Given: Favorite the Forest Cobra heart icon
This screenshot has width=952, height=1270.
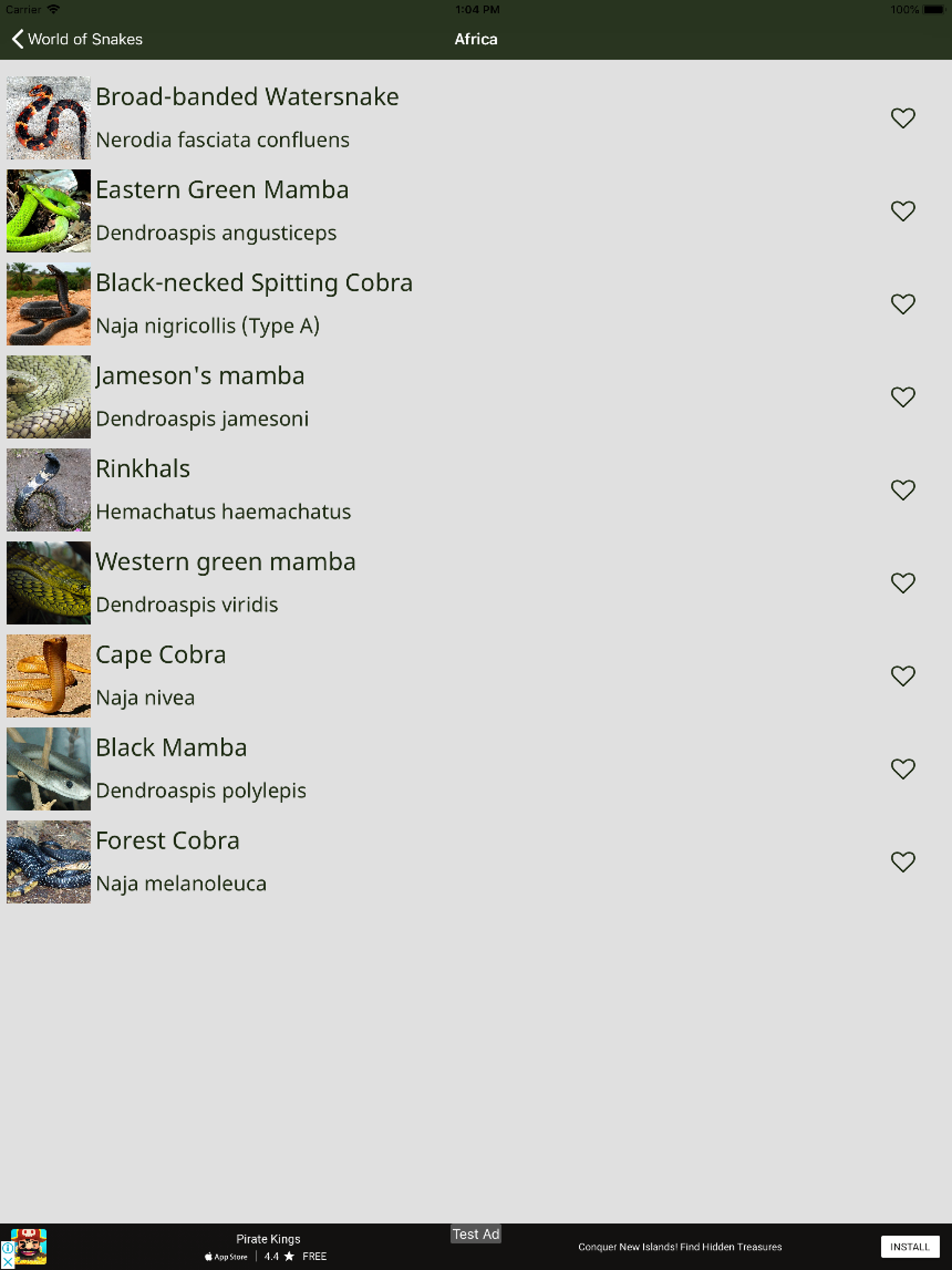Looking at the screenshot, I should tap(903, 862).
